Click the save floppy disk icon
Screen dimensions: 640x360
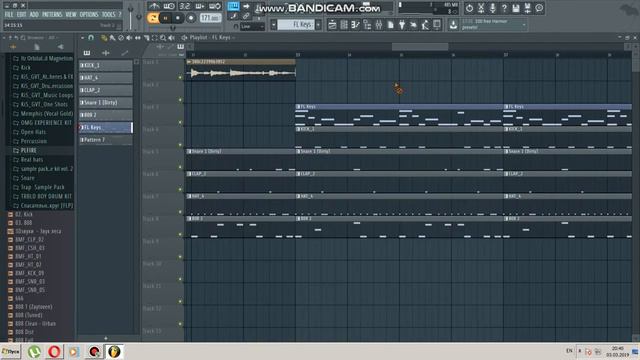point(516,8)
